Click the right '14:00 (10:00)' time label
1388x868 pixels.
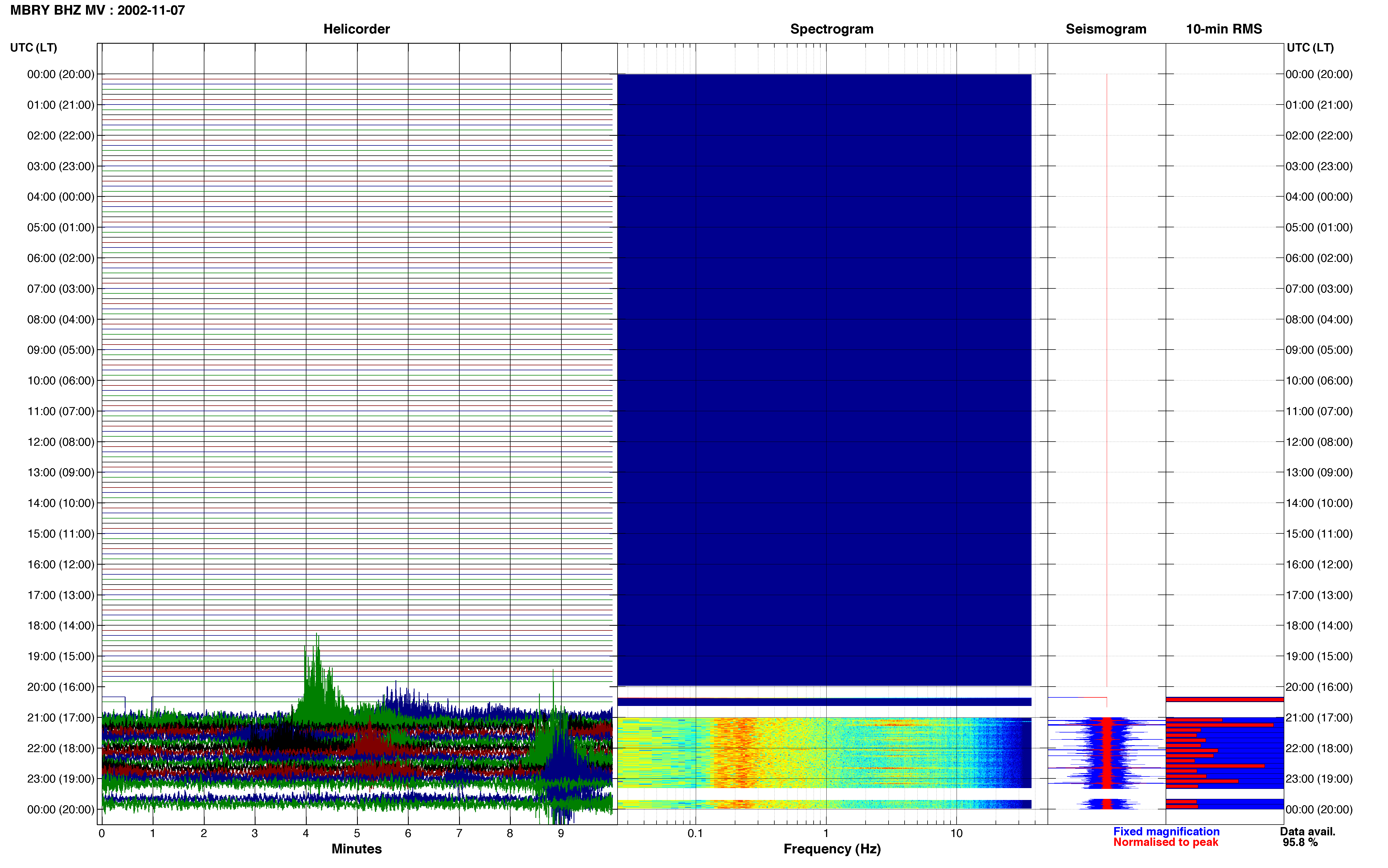pyautogui.click(x=1319, y=504)
